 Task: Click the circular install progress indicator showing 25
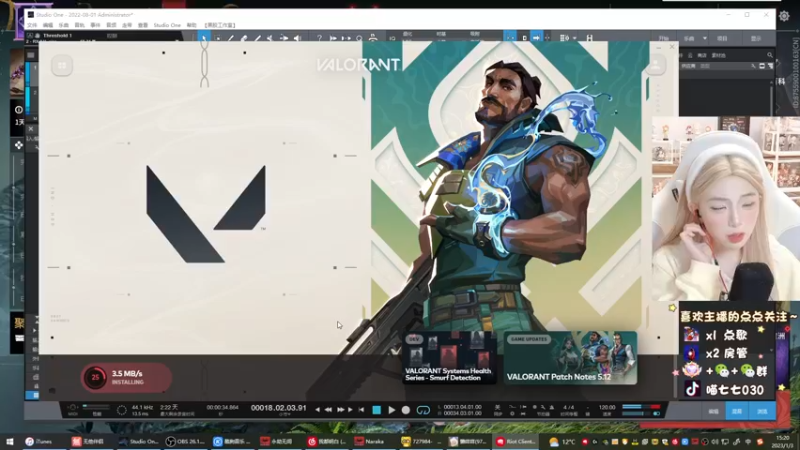(95, 378)
